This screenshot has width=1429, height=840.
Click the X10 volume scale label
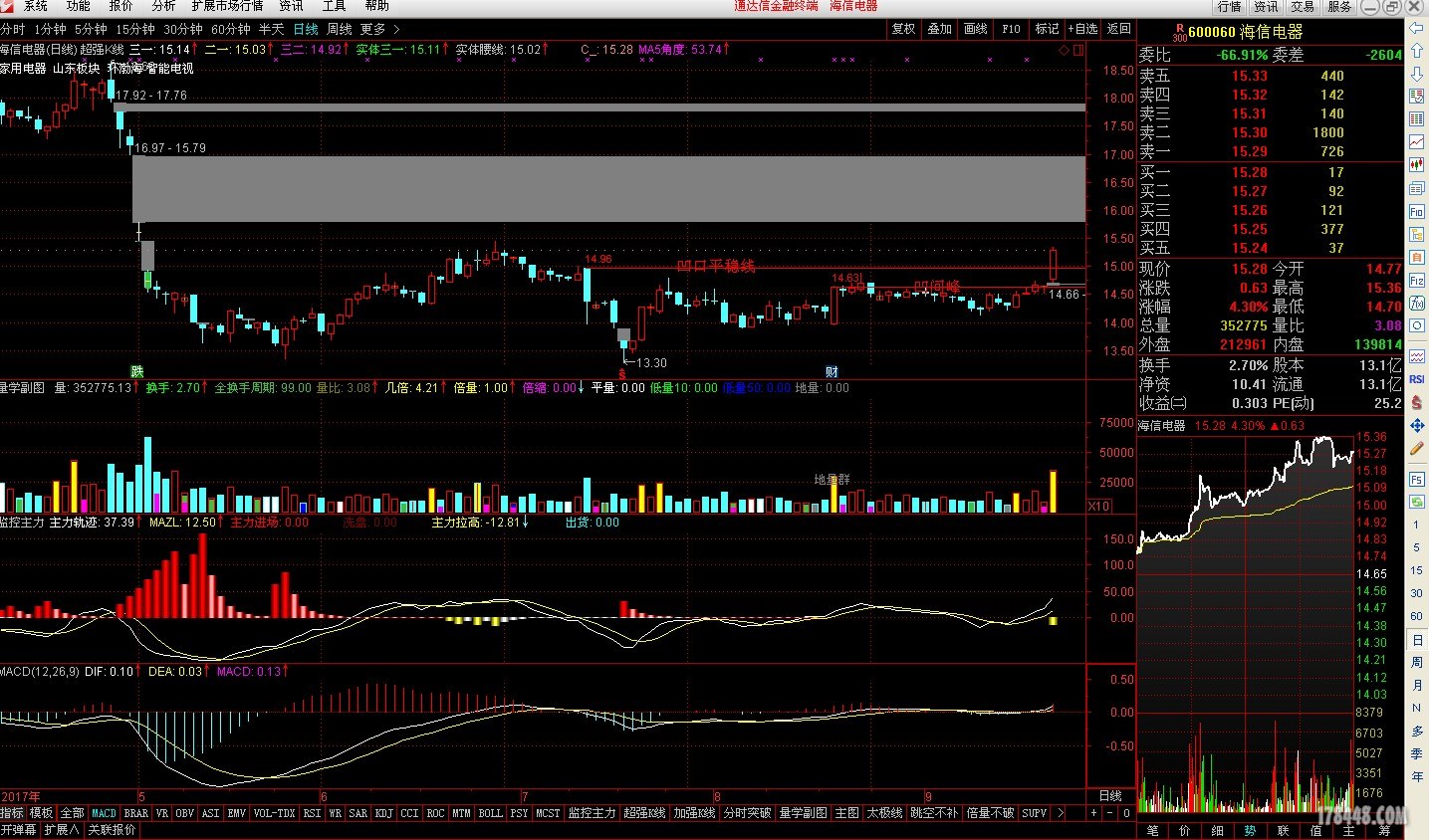[x=1098, y=506]
